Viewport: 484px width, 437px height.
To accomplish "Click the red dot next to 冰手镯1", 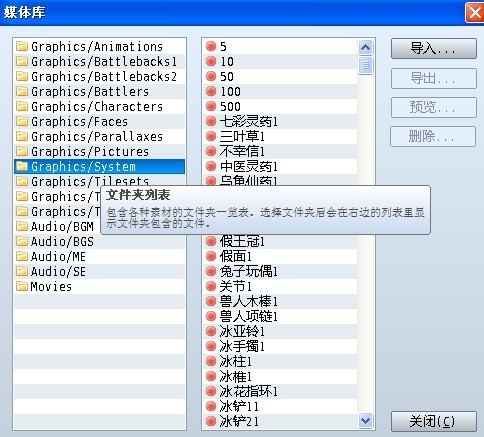I will (x=211, y=346).
